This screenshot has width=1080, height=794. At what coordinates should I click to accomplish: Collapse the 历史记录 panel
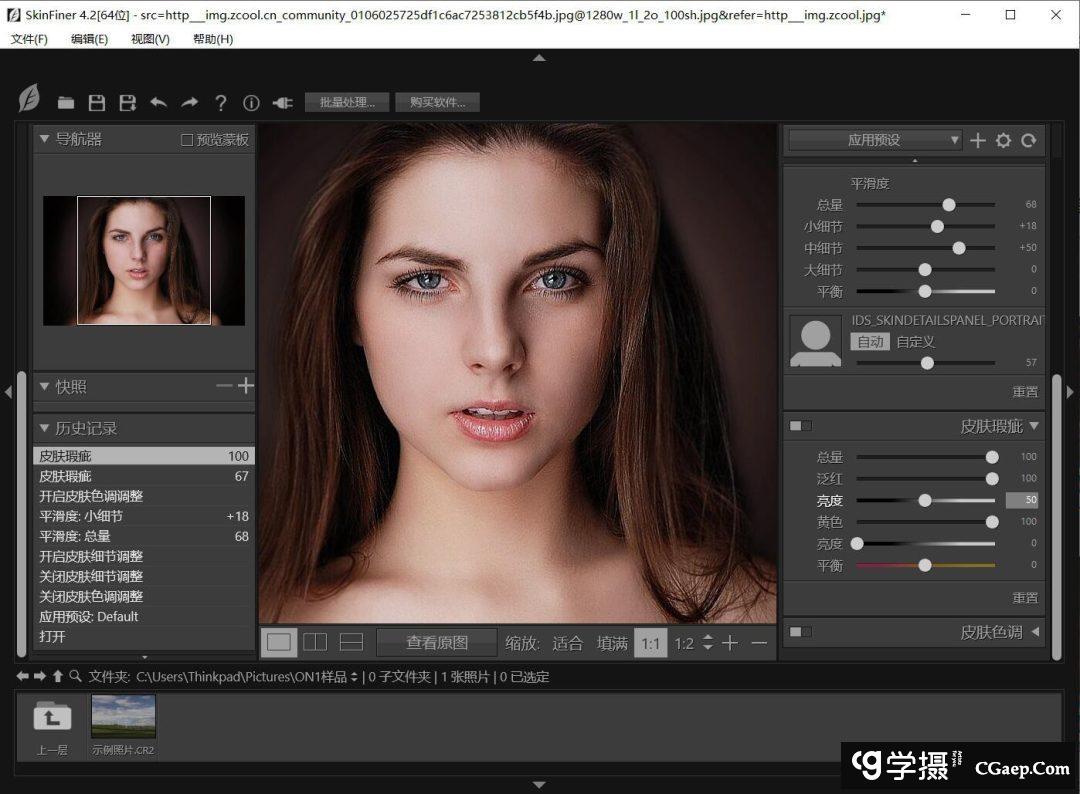(44, 428)
